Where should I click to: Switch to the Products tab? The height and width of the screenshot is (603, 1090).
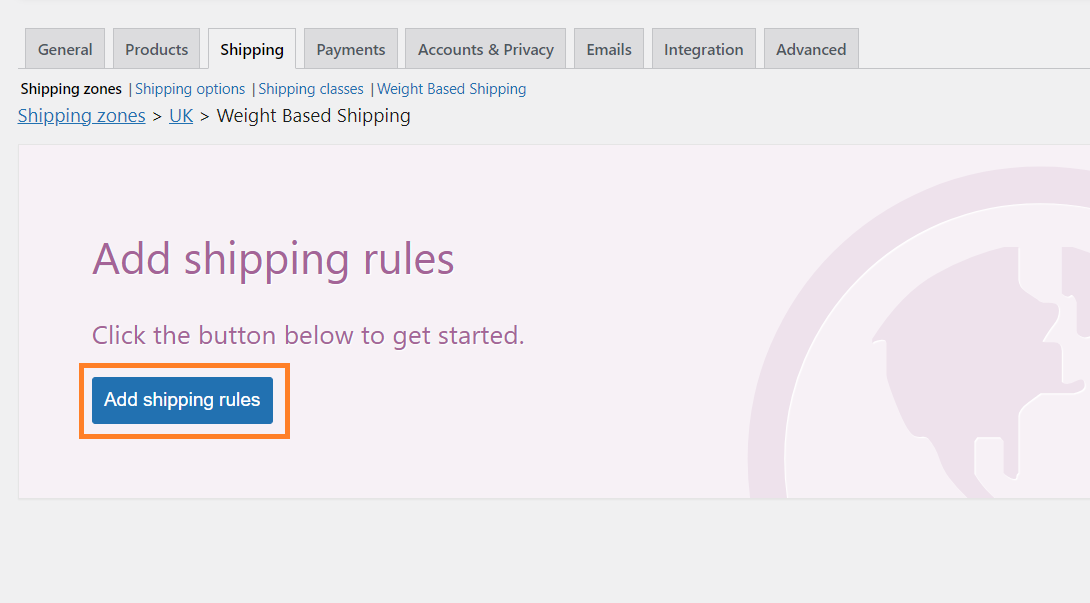156,49
